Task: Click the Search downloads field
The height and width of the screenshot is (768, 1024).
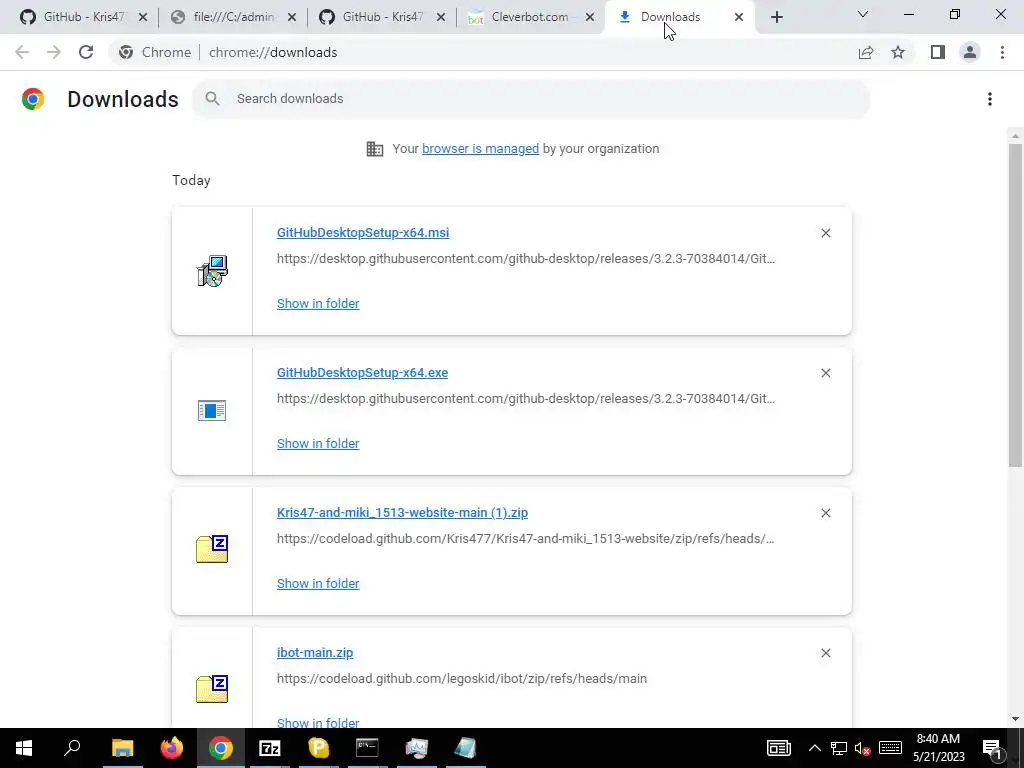Action: 531,99
